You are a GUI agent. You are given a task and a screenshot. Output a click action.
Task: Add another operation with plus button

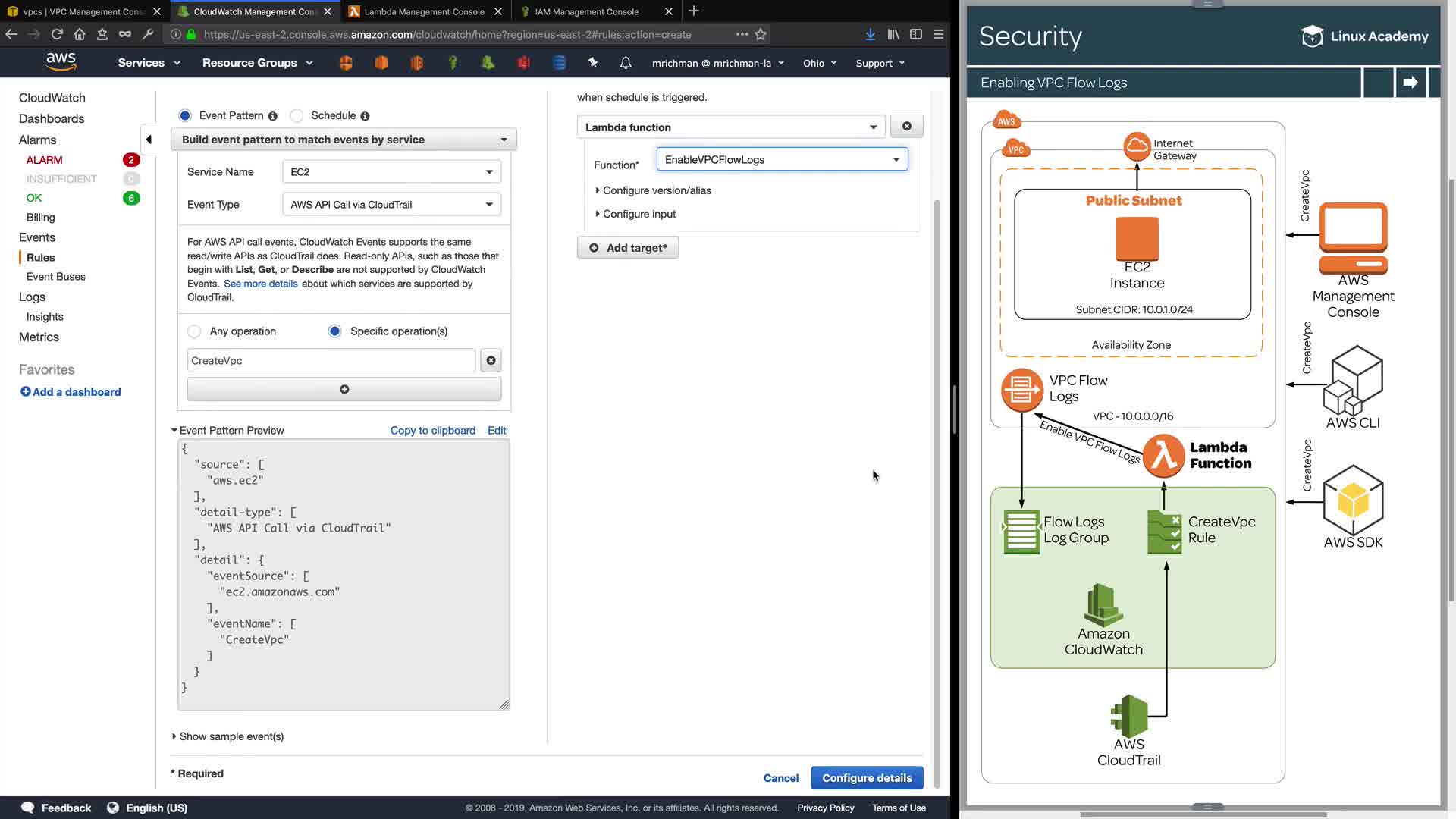[x=344, y=390]
